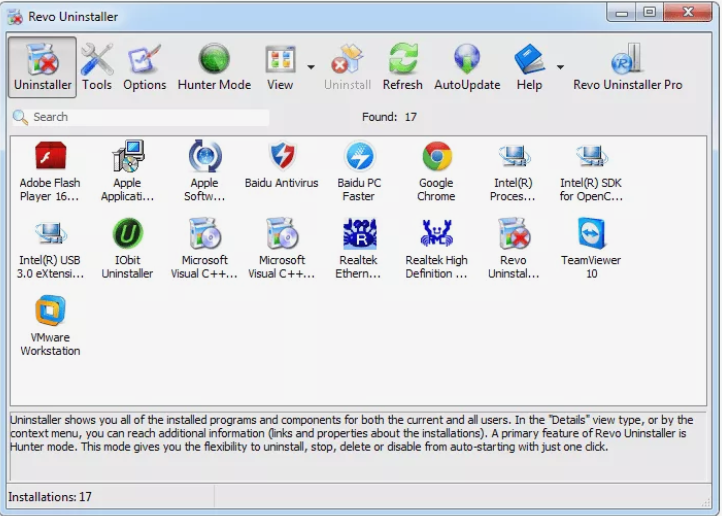Expand the Help dropdown arrow

(560, 67)
